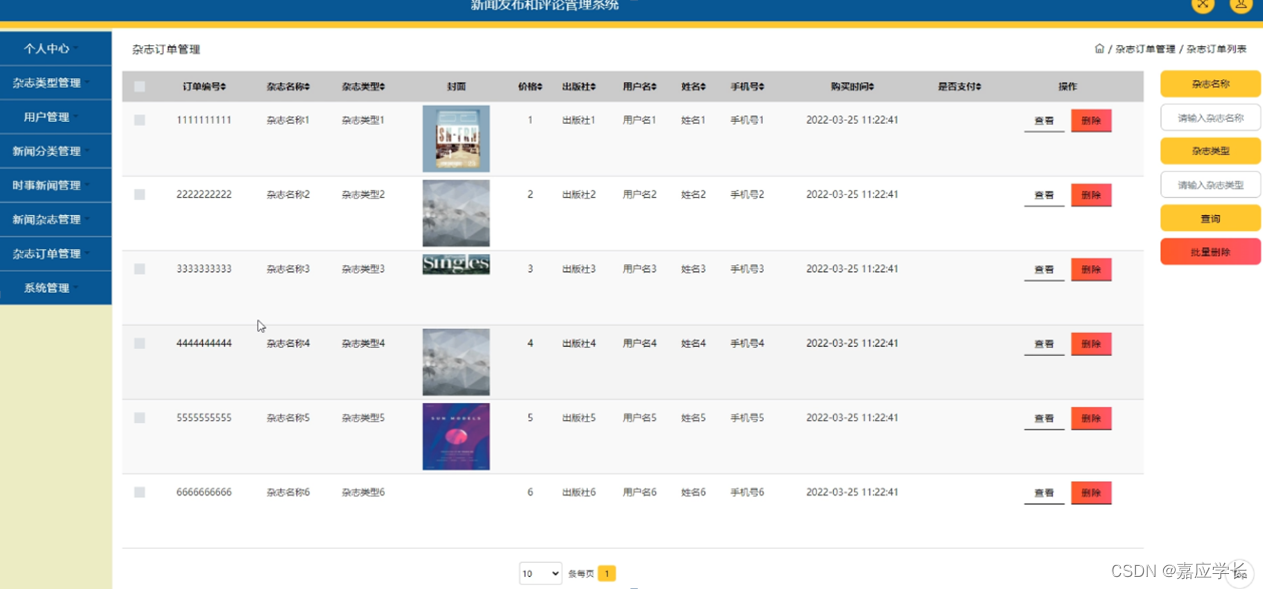Screen dimensions: 1263x589
Task: Delete the order 6666666666 row
Action: (x=1091, y=493)
